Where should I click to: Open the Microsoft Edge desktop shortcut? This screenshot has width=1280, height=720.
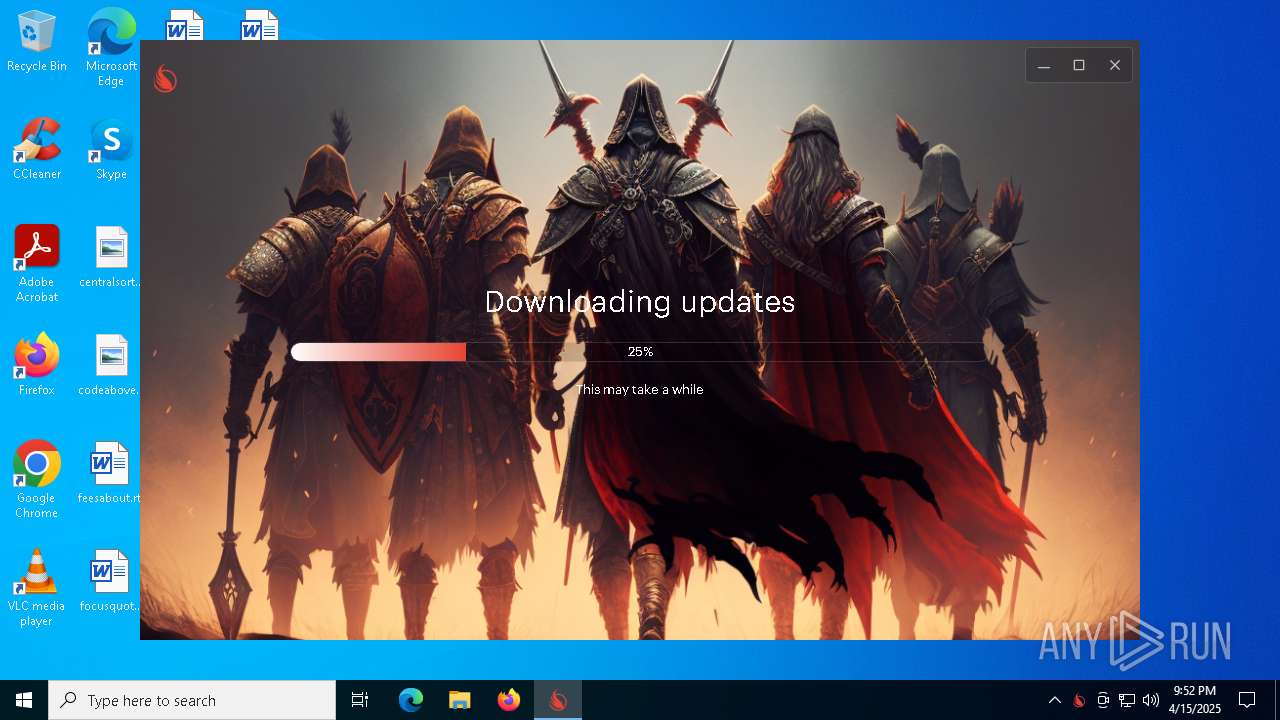(x=111, y=48)
